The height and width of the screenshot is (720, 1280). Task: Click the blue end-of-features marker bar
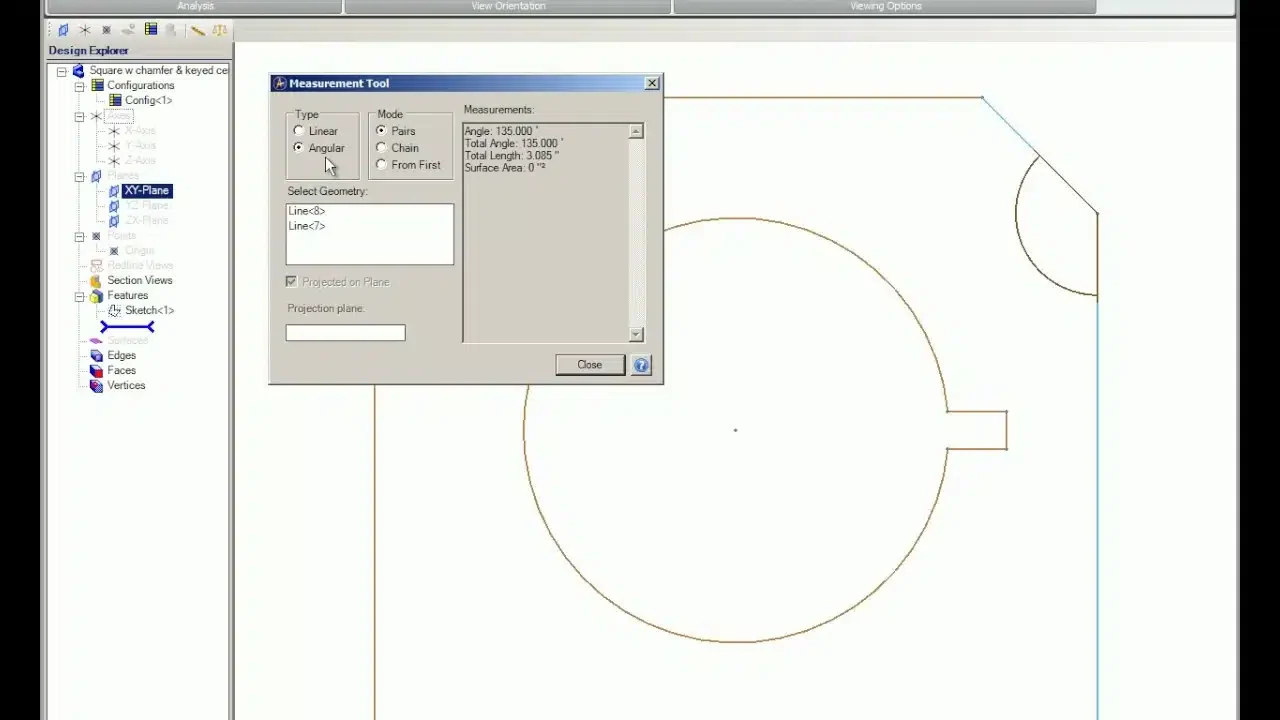(127, 327)
